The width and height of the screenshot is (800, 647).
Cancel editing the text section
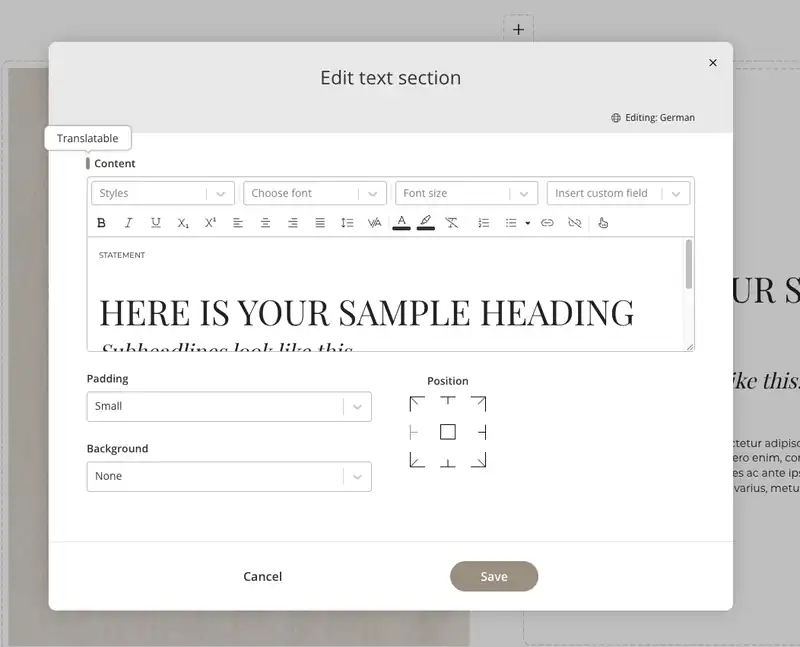point(263,577)
